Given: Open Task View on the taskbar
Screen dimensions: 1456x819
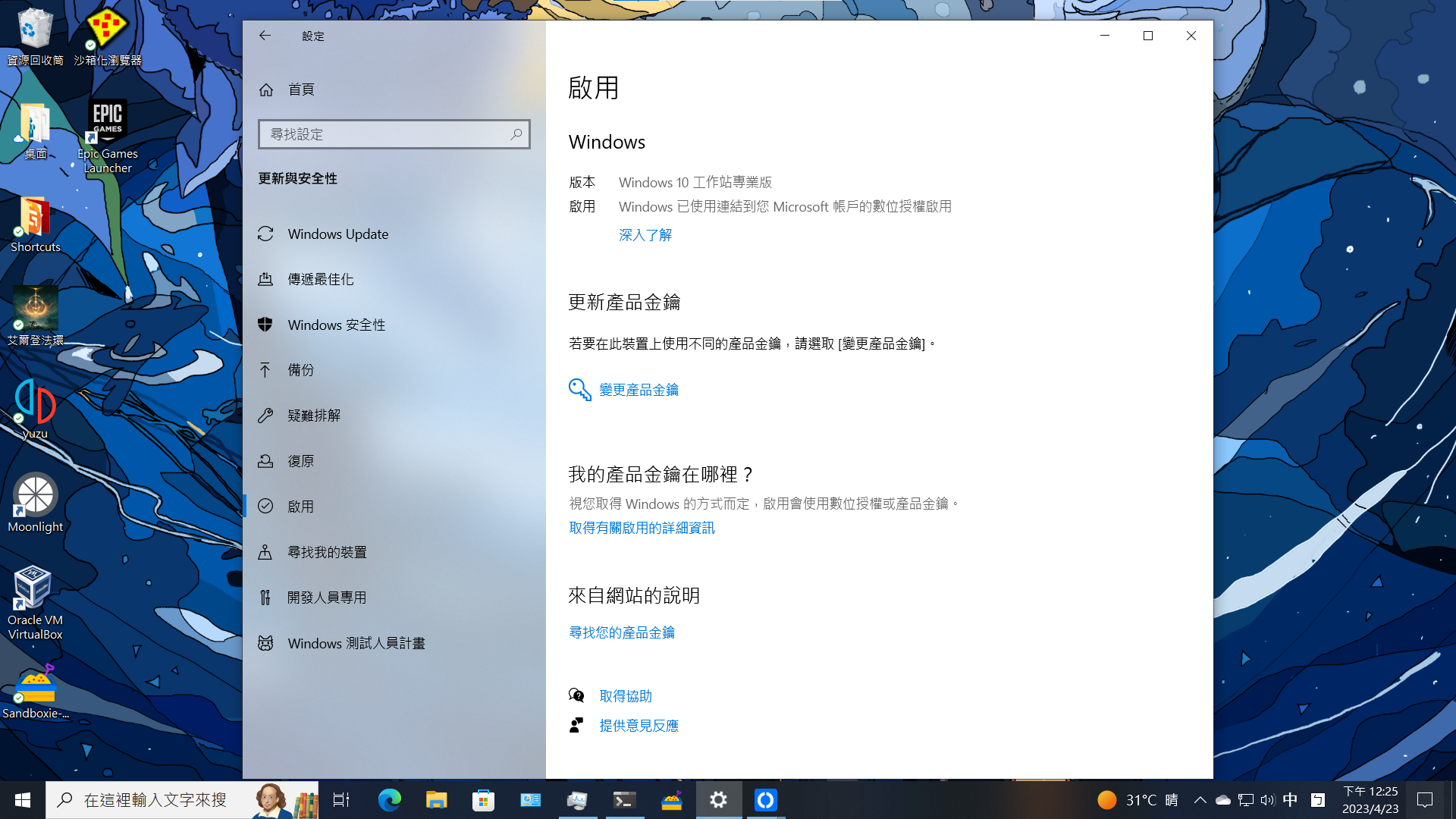Looking at the screenshot, I should 341,800.
